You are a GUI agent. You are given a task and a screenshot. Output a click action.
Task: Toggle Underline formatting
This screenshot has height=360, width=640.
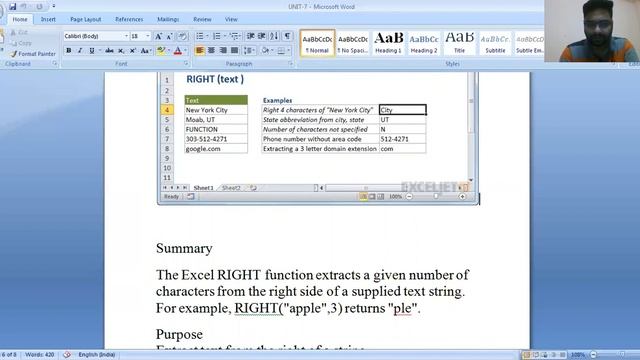click(x=91, y=51)
